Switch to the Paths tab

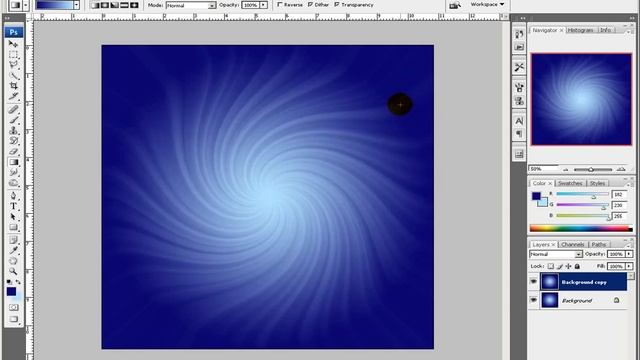pyautogui.click(x=599, y=244)
